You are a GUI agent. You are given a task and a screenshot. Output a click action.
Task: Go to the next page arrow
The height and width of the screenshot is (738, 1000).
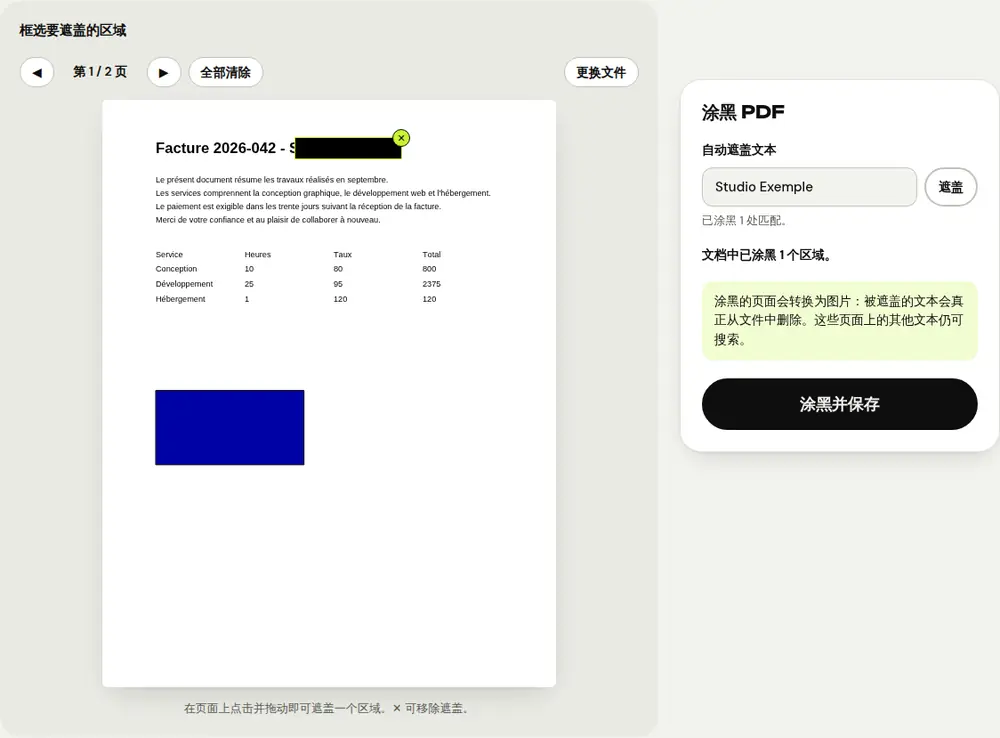point(164,72)
